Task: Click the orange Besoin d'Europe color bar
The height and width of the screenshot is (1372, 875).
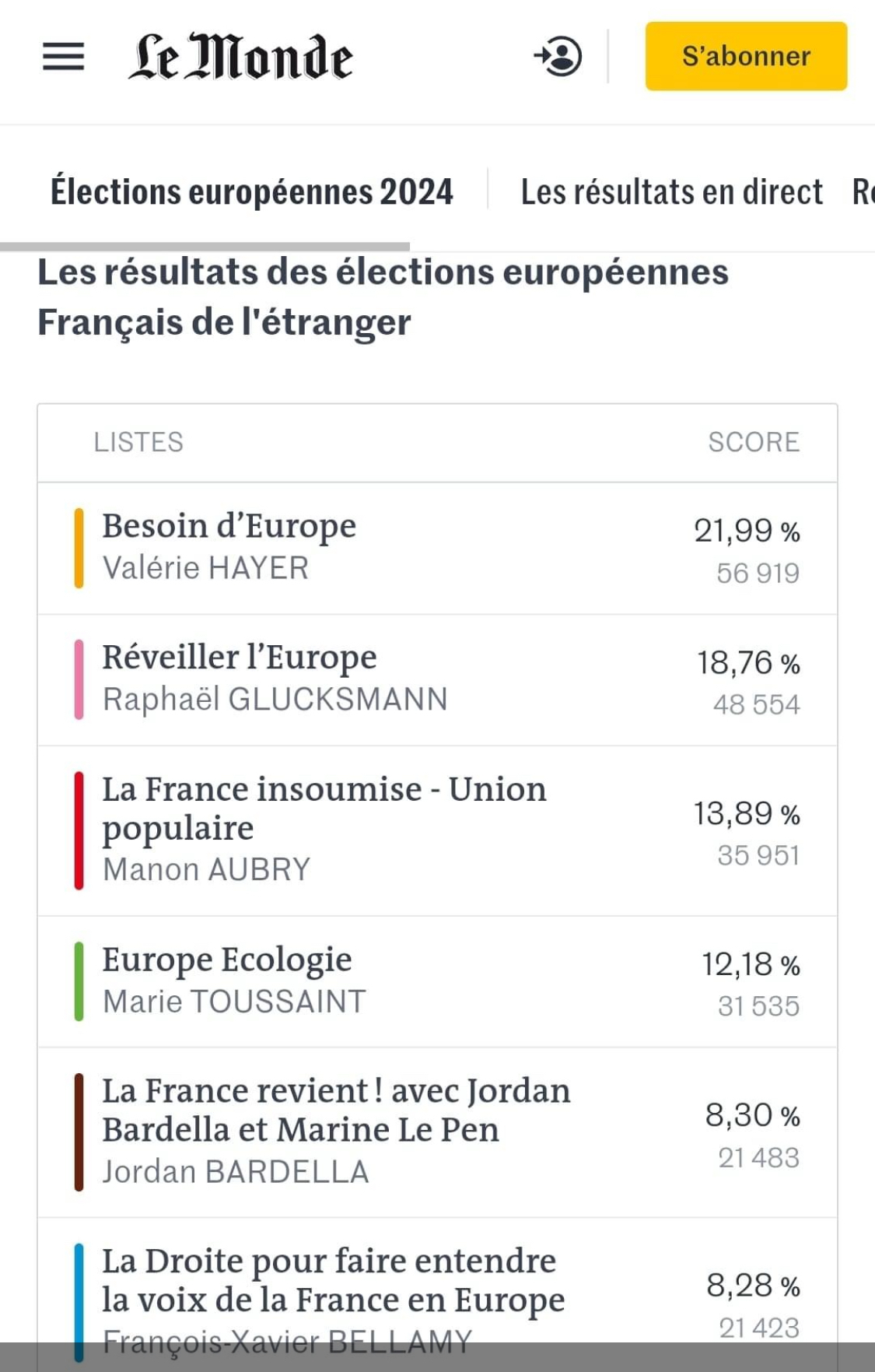Action: click(79, 548)
